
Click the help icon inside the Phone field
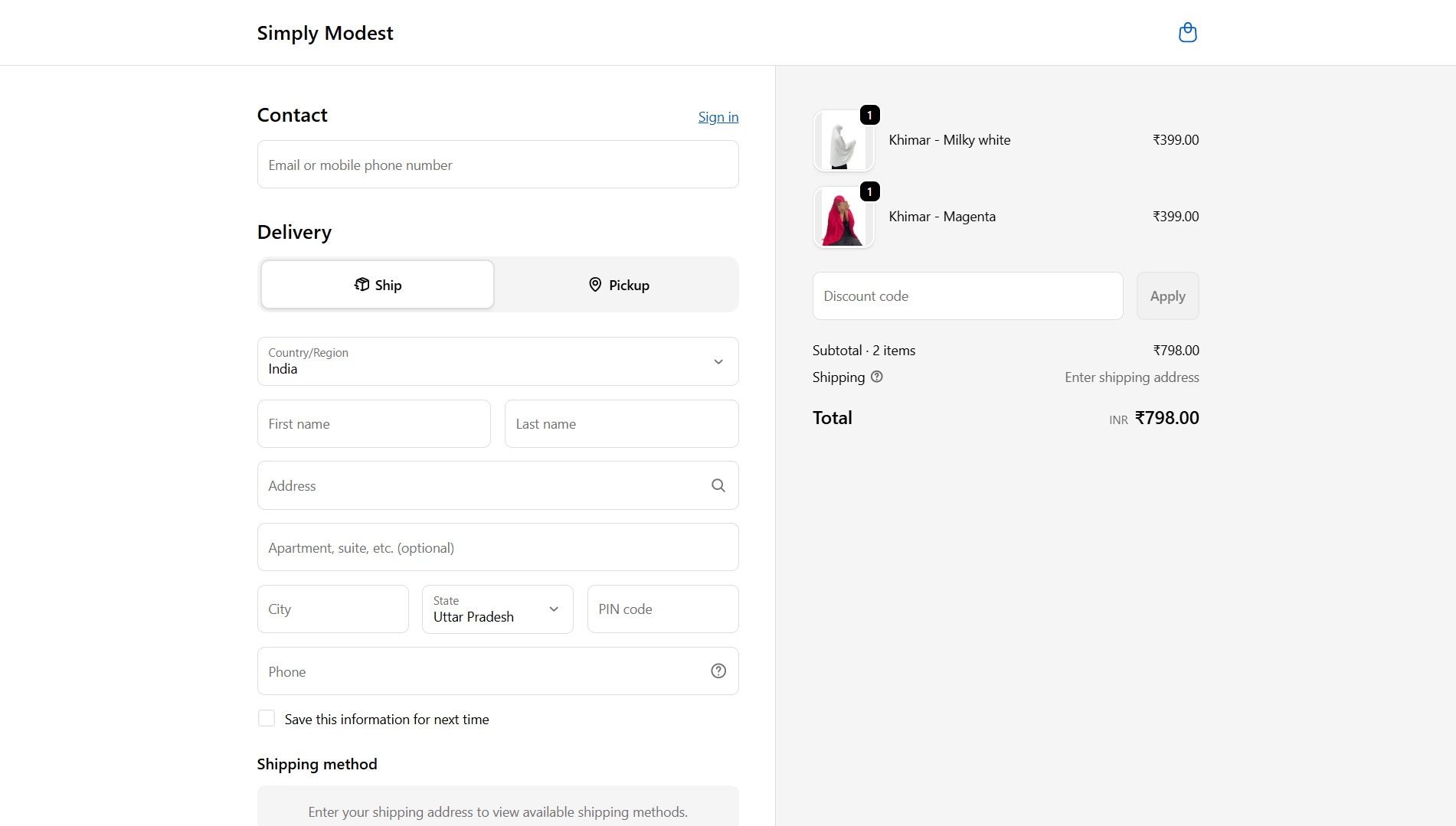coord(718,671)
